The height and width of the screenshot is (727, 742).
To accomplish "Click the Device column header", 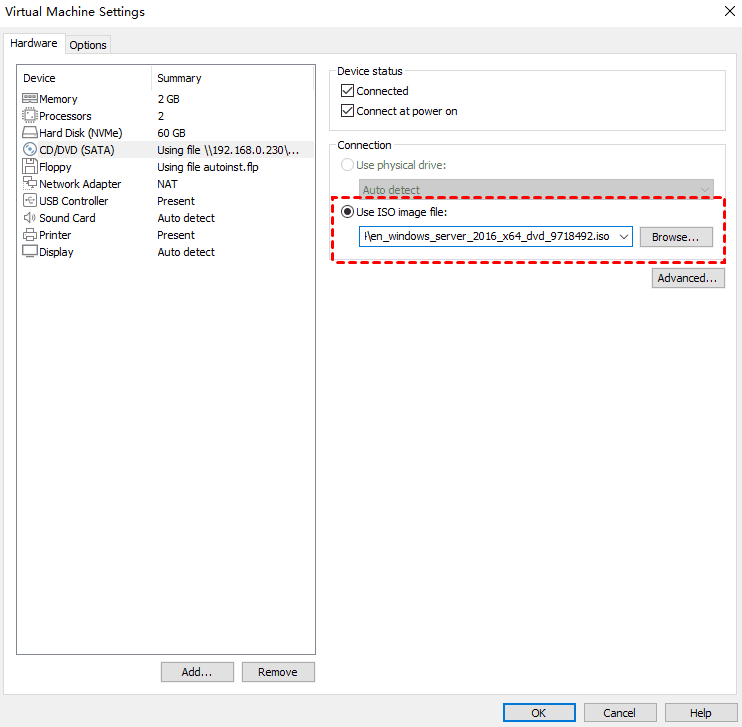I will click(x=39, y=78).
